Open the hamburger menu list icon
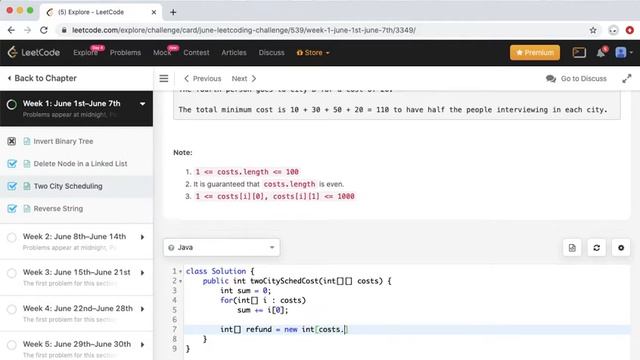The image size is (640, 360). pos(164,78)
